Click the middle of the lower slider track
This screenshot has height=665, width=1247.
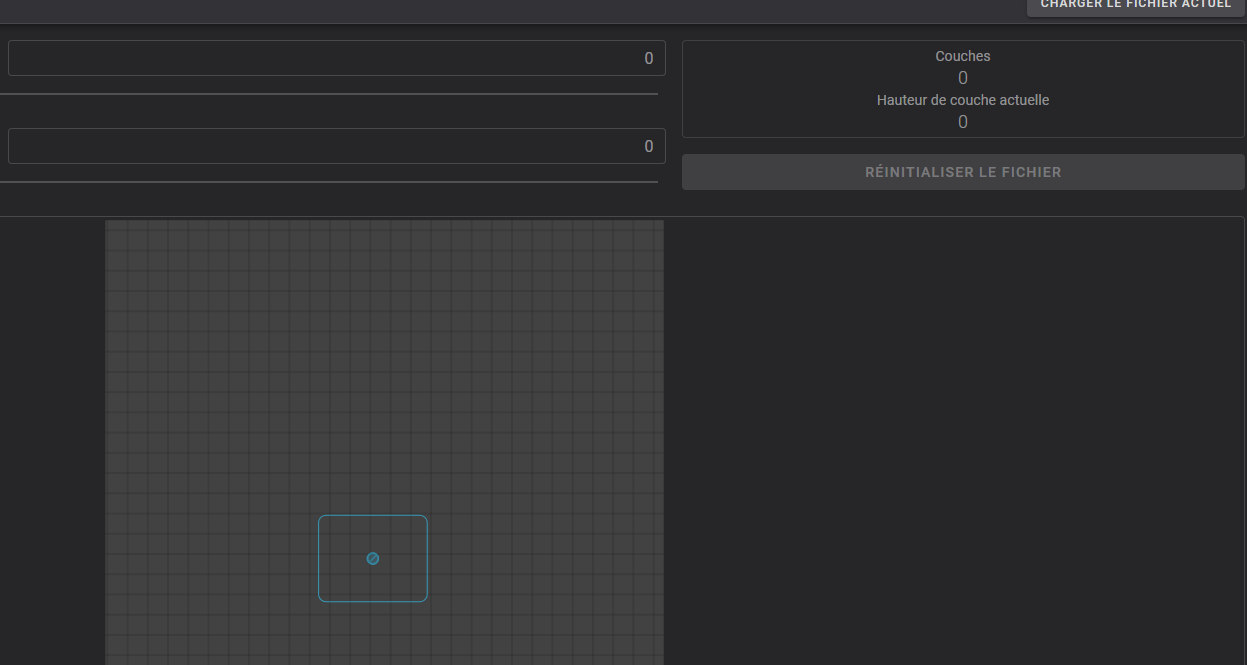point(329,182)
